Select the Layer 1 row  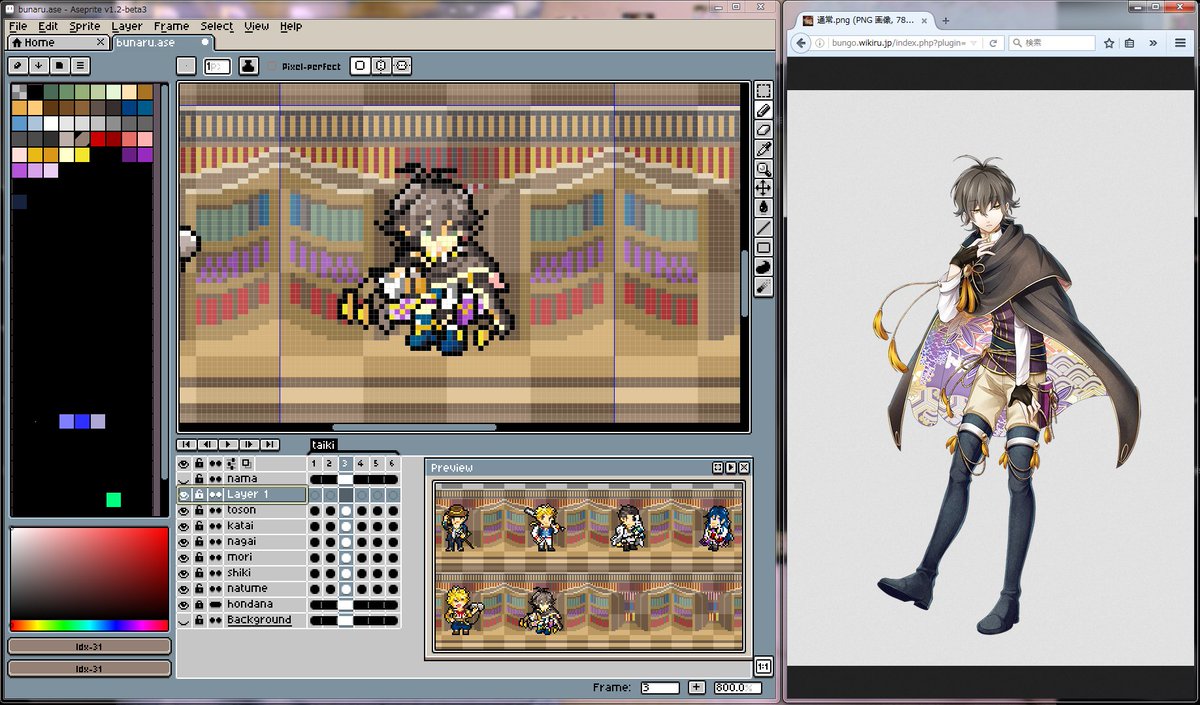(x=264, y=494)
